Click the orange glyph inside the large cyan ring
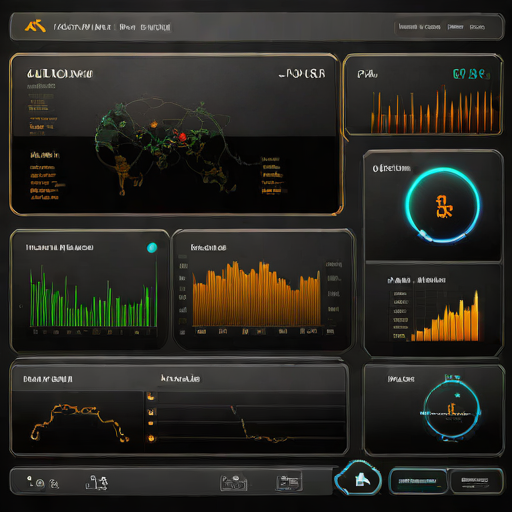 (444, 207)
